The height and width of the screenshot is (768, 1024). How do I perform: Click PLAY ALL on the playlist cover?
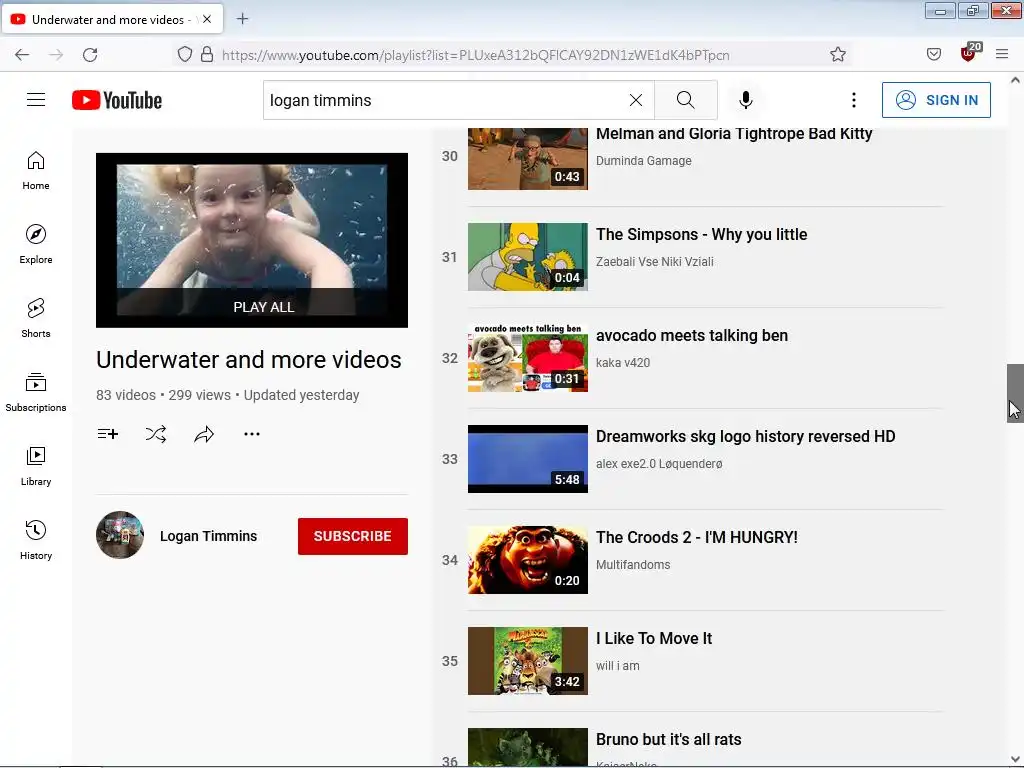point(264,307)
